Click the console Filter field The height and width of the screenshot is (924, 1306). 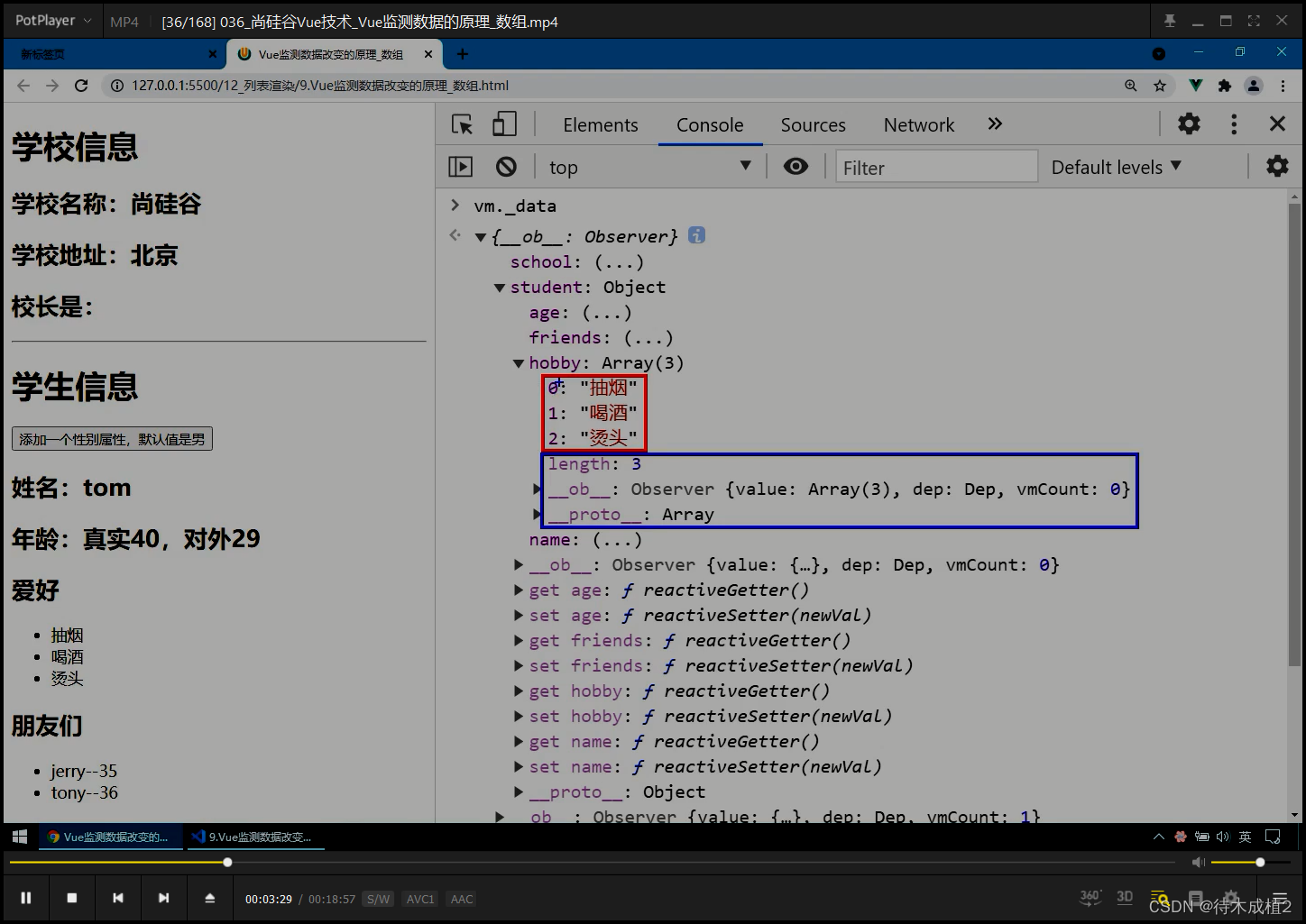pos(936,168)
